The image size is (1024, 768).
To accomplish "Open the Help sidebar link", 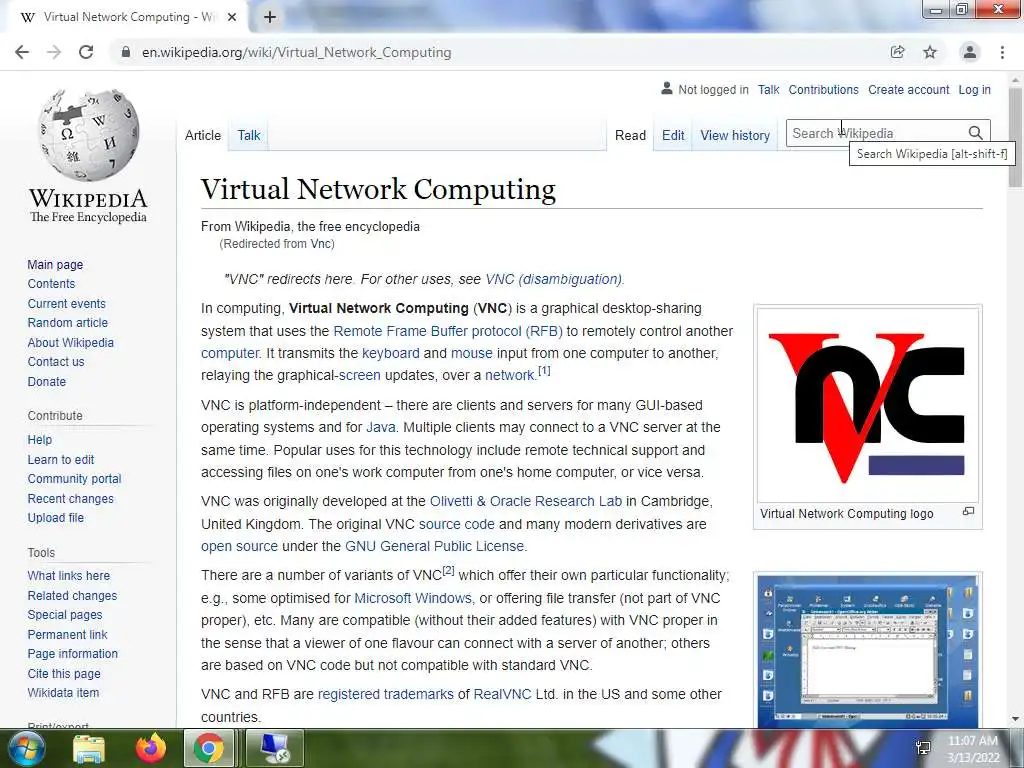I will coord(39,440).
